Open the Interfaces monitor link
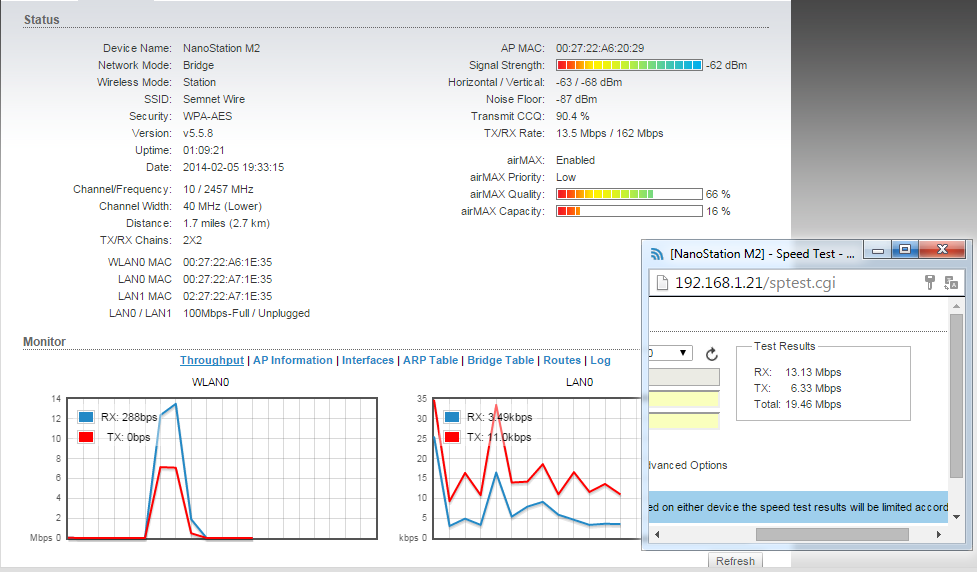 tap(368, 360)
